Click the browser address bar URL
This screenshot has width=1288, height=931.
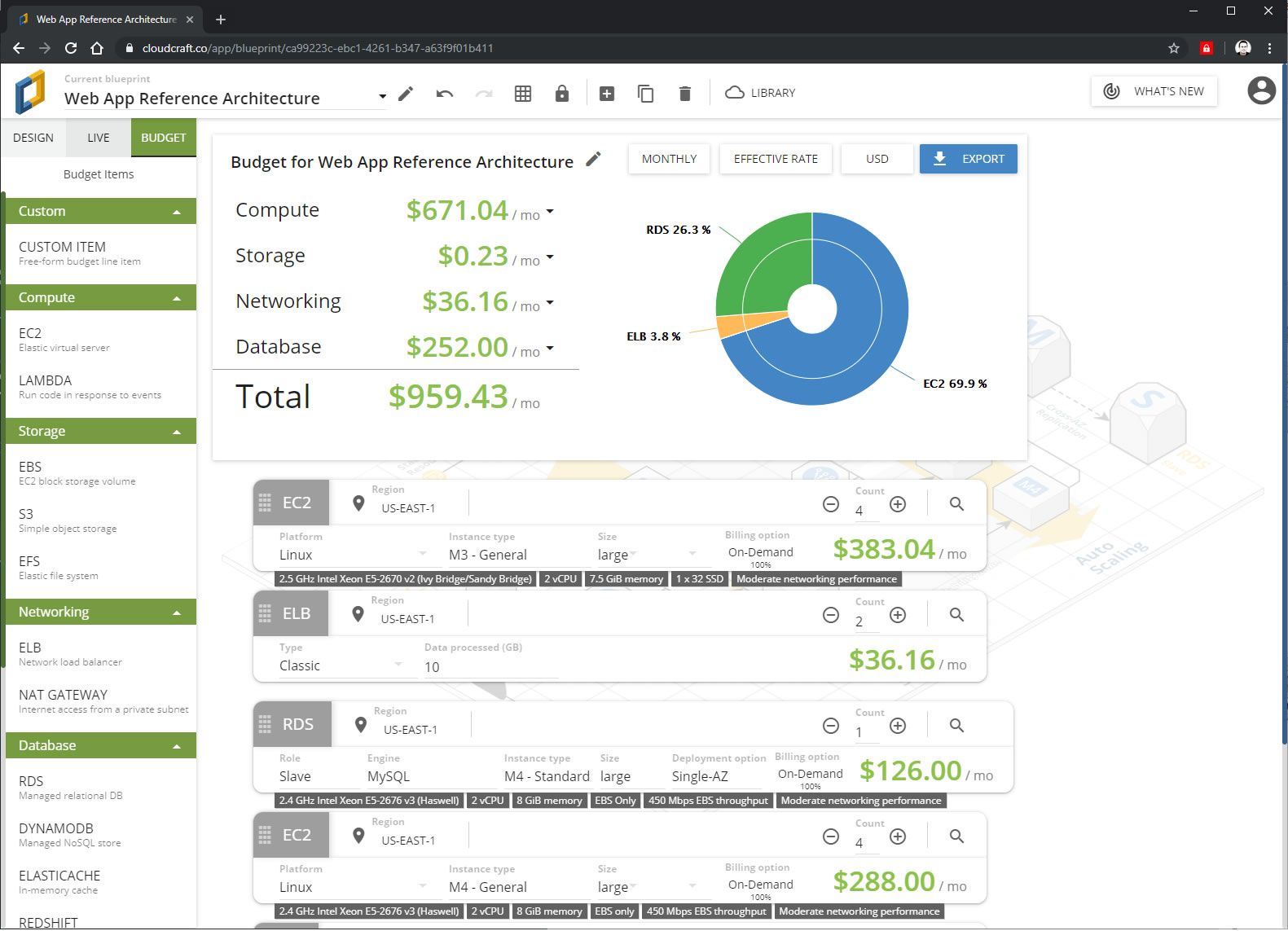click(x=318, y=48)
